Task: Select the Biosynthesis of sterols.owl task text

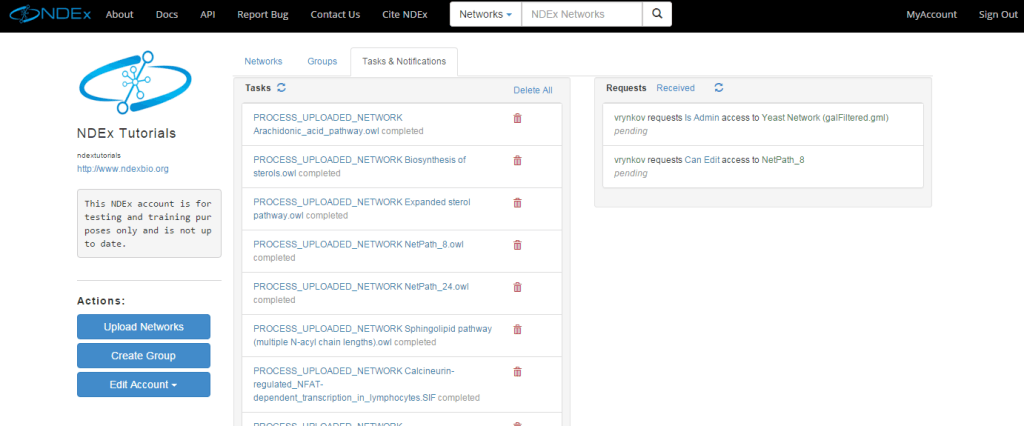Action: coord(360,167)
